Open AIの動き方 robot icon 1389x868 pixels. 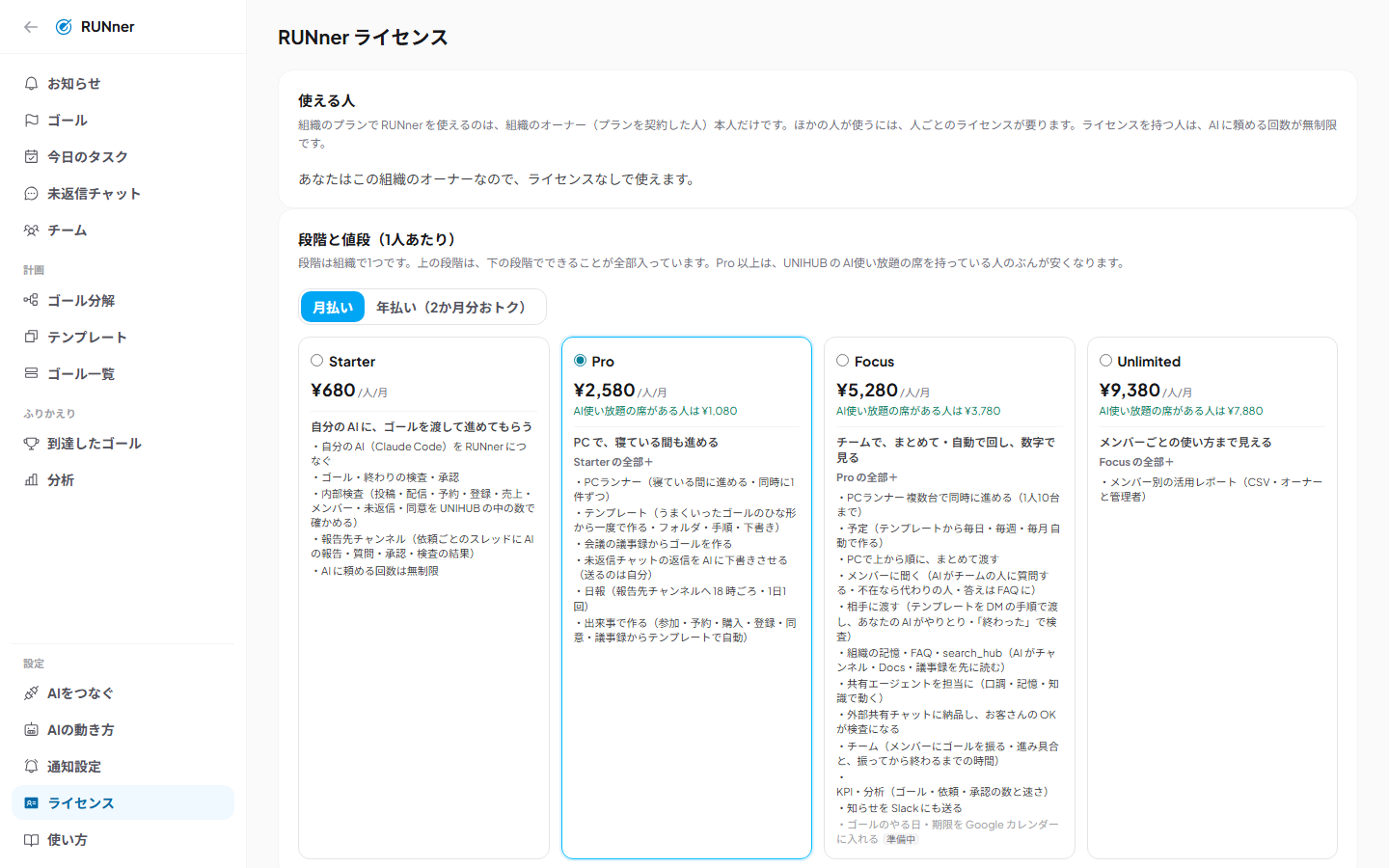[x=31, y=730]
